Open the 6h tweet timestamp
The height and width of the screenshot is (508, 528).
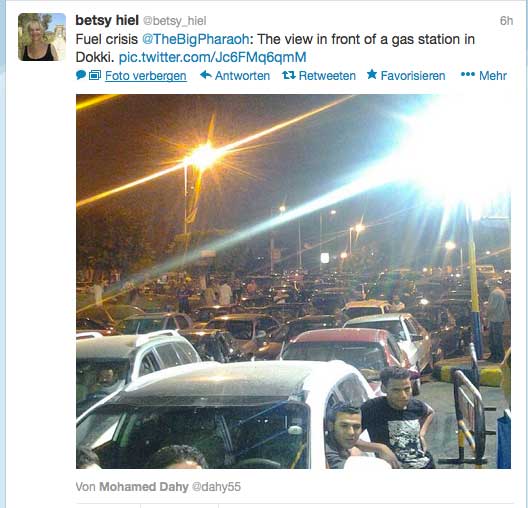click(x=506, y=21)
